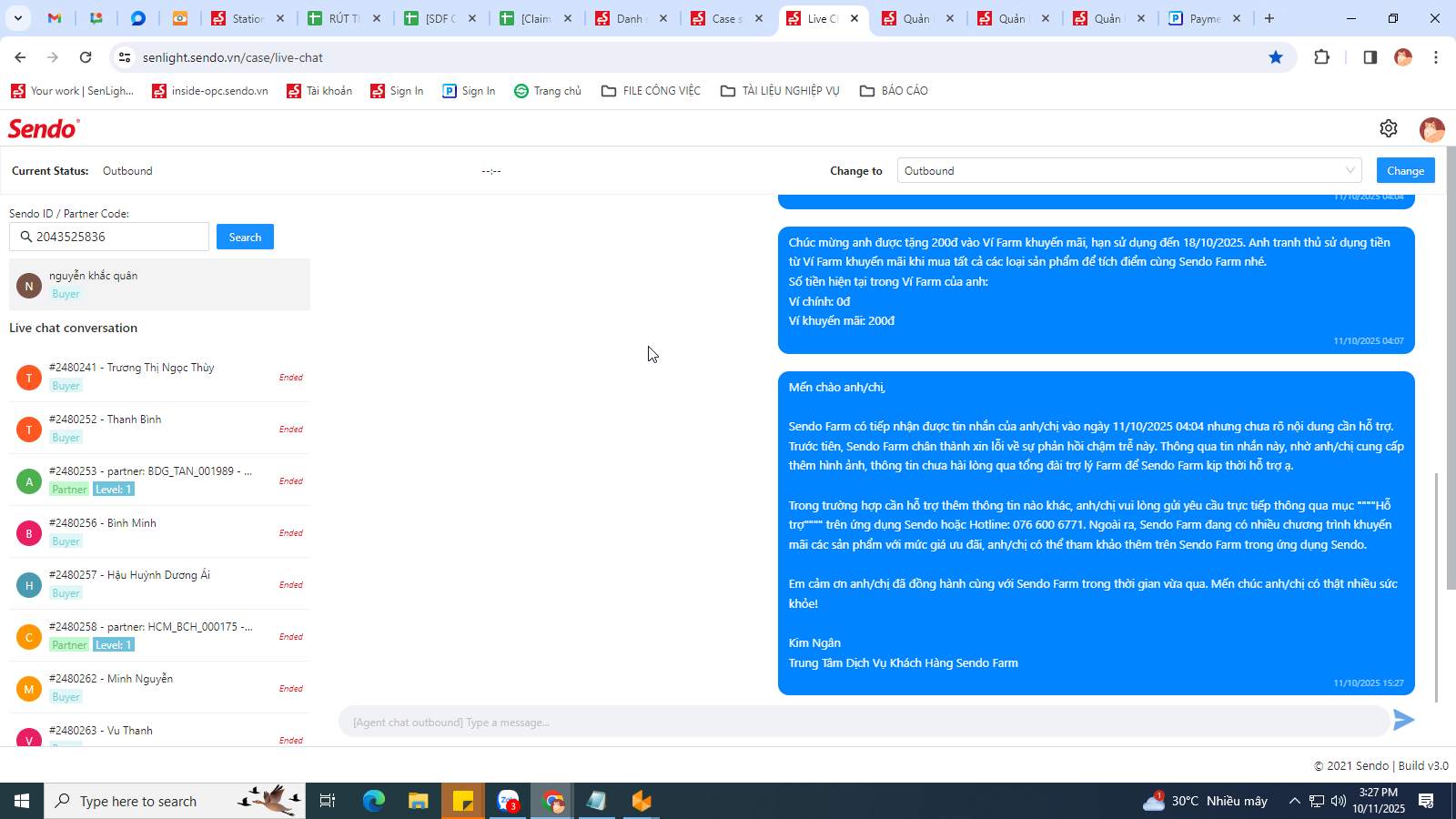This screenshot has height=819, width=1456.
Task: Click the avatar of nguyễn khắc quân
Action: pos(29,286)
